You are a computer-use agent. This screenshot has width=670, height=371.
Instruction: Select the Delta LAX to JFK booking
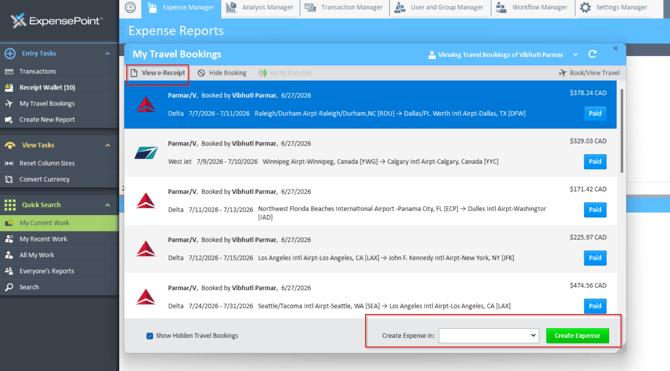point(370,249)
